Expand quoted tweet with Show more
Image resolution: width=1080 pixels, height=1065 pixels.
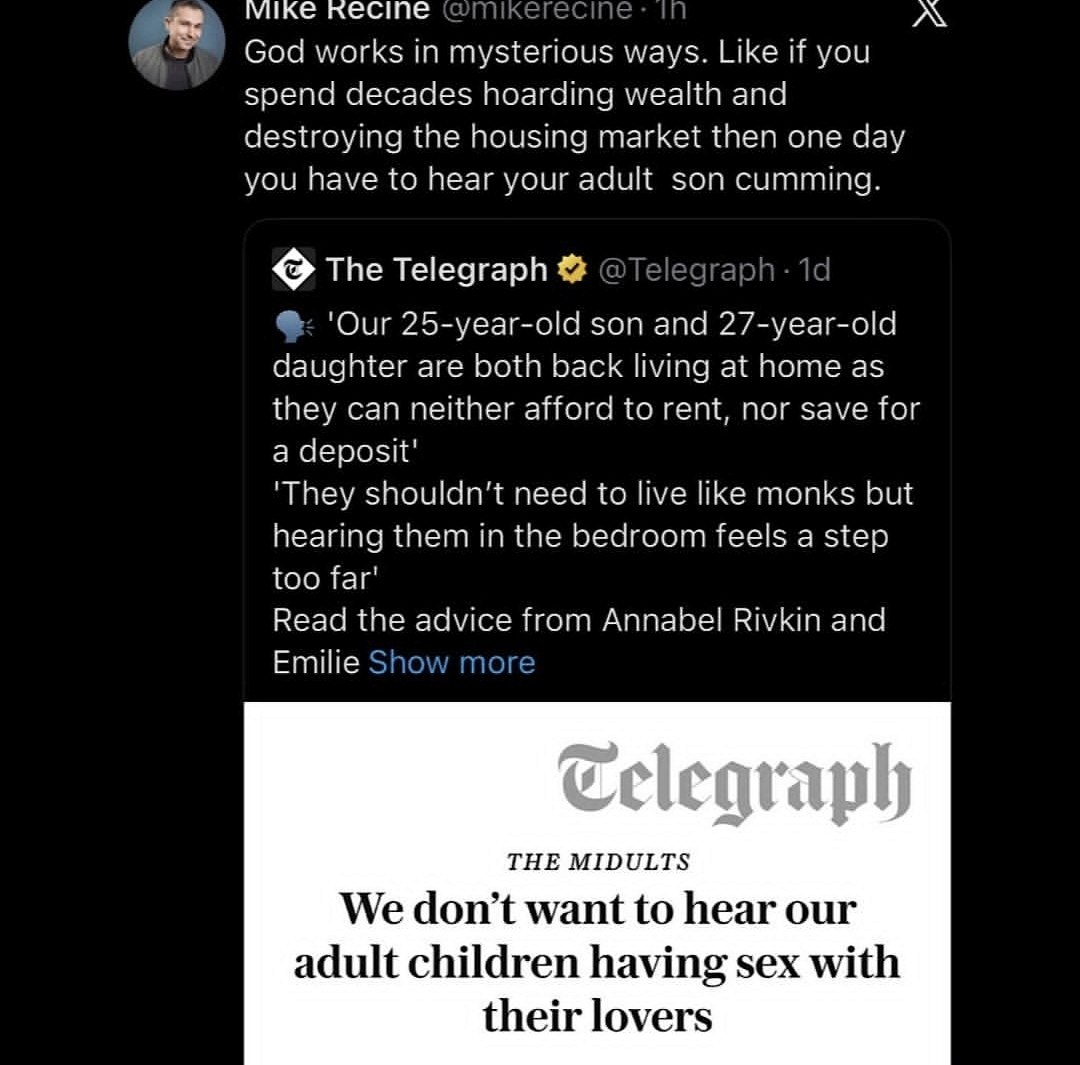(452, 663)
